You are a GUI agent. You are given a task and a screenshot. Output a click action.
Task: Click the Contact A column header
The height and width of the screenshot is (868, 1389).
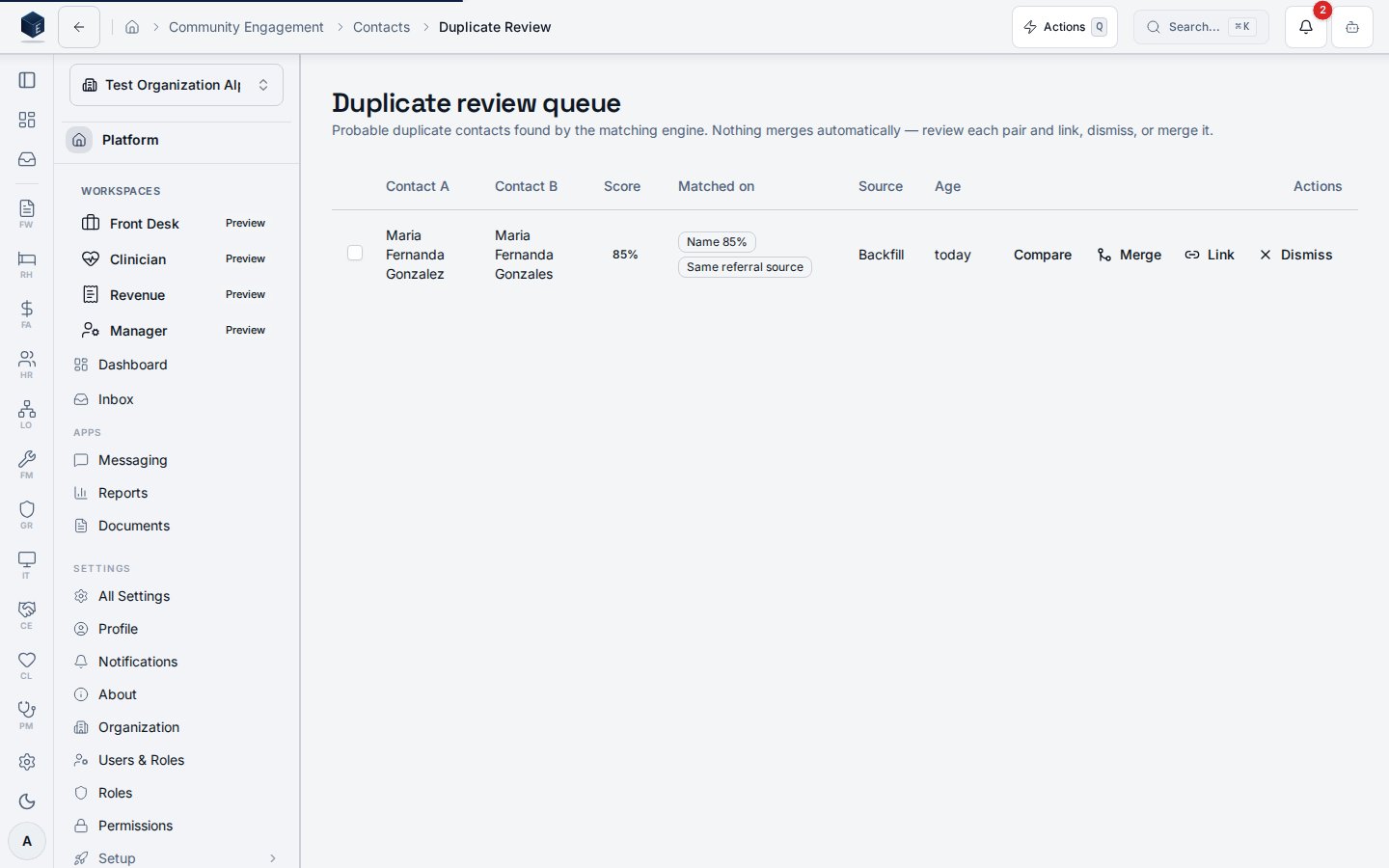click(418, 186)
